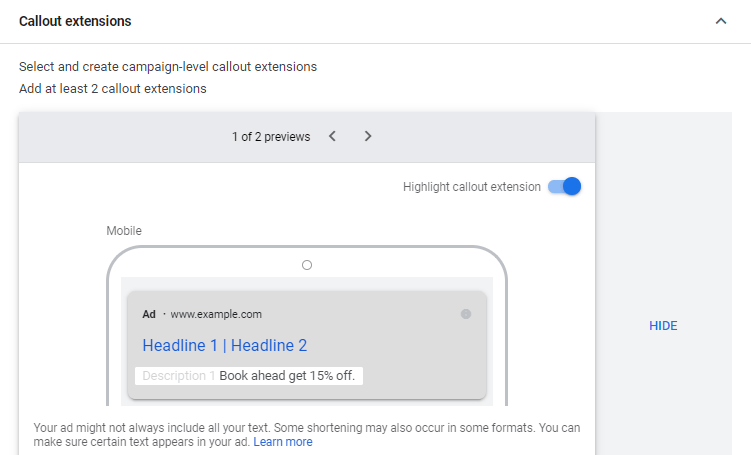Click the 1 of 2 previews label

(x=271, y=136)
